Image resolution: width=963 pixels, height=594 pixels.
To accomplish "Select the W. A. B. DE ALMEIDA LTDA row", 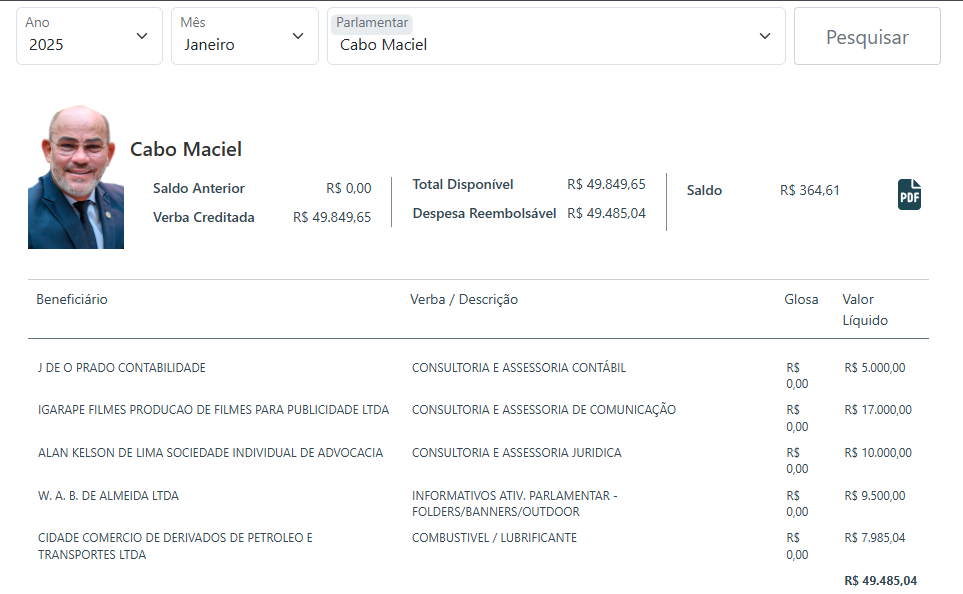I will pos(108,495).
